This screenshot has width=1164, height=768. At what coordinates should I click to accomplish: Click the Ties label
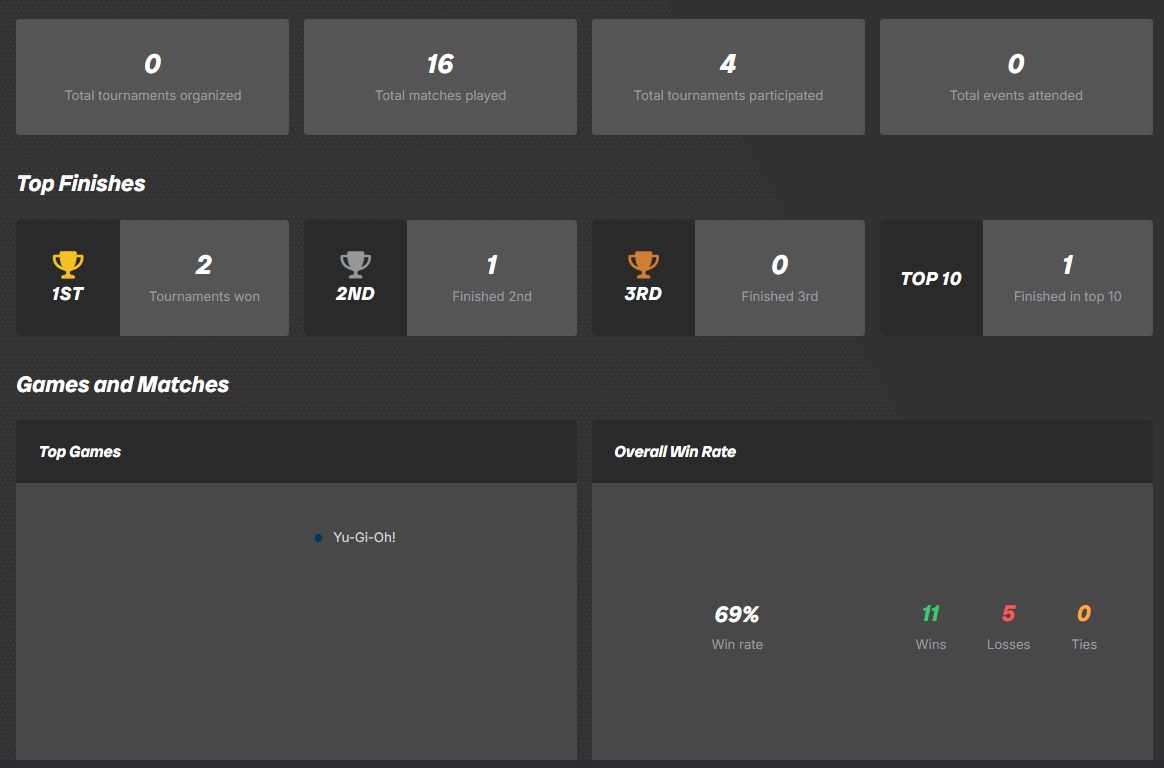(1084, 644)
